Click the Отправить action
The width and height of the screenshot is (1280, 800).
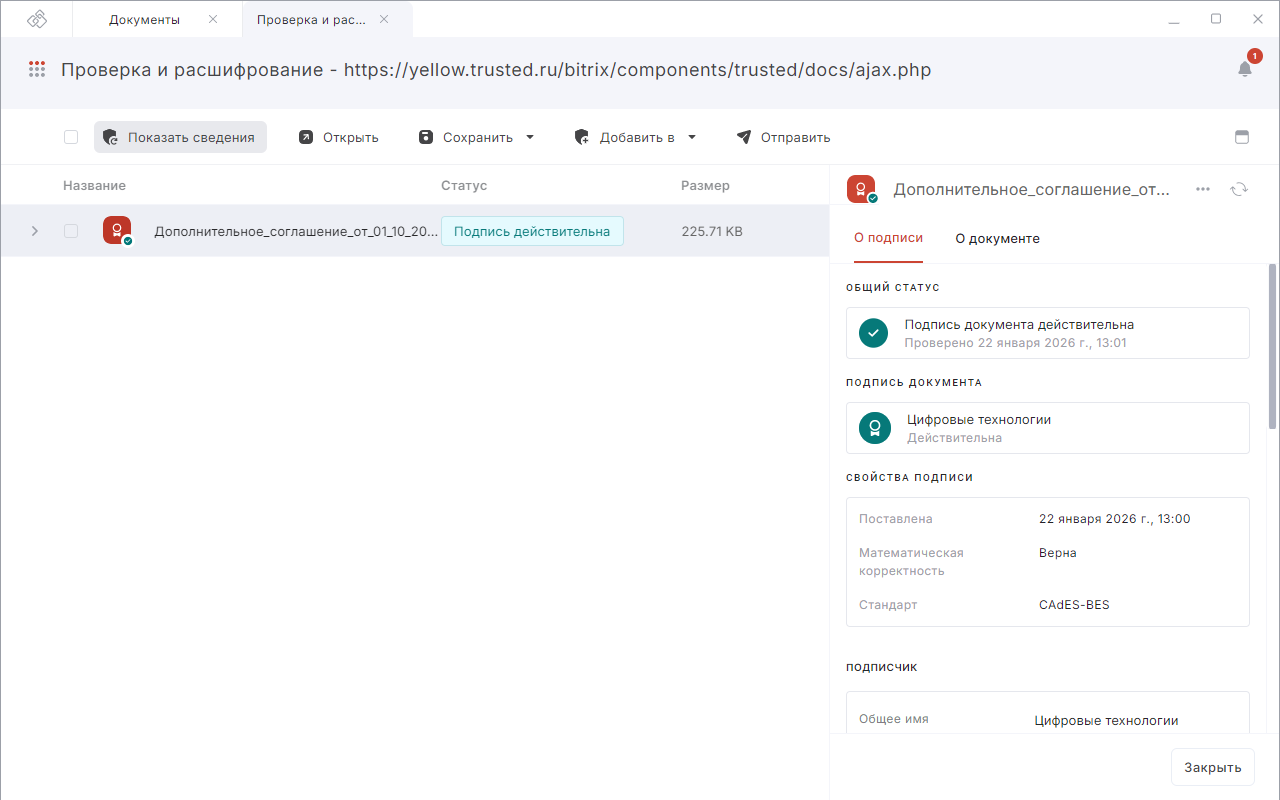(x=784, y=136)
